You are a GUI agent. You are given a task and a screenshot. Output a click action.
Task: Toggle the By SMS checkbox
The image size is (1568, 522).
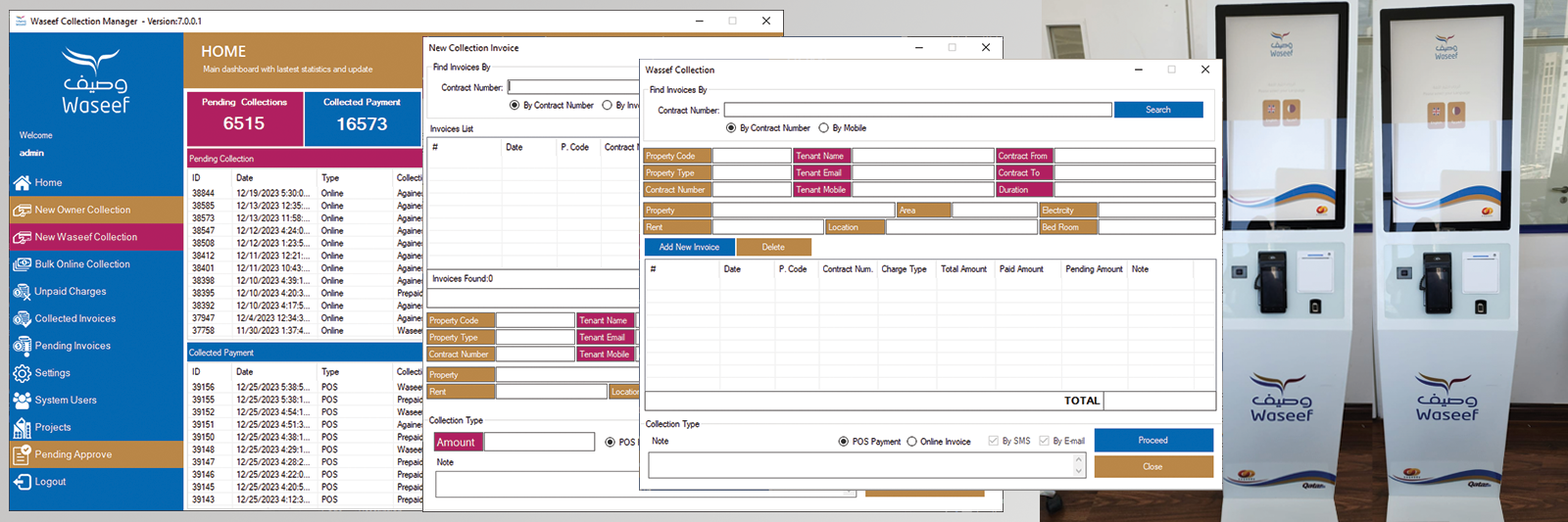coord(994,441)
